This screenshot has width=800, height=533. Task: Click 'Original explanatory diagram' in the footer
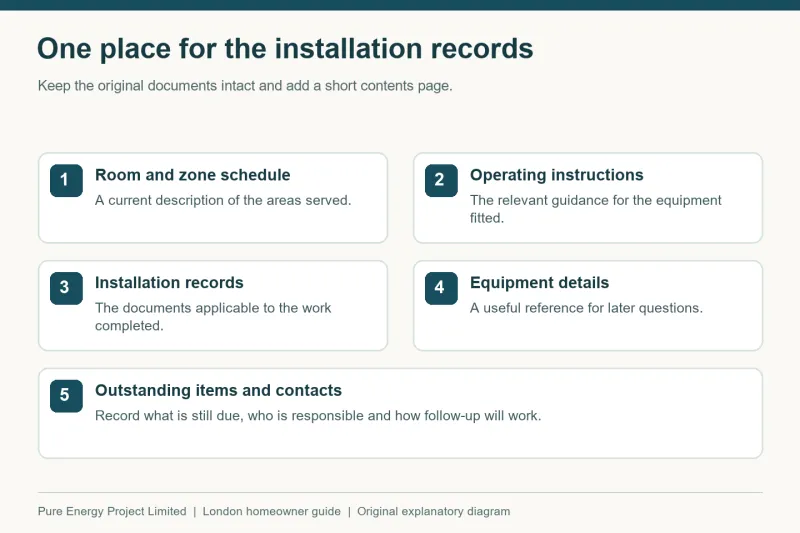[x=433, y=512]
